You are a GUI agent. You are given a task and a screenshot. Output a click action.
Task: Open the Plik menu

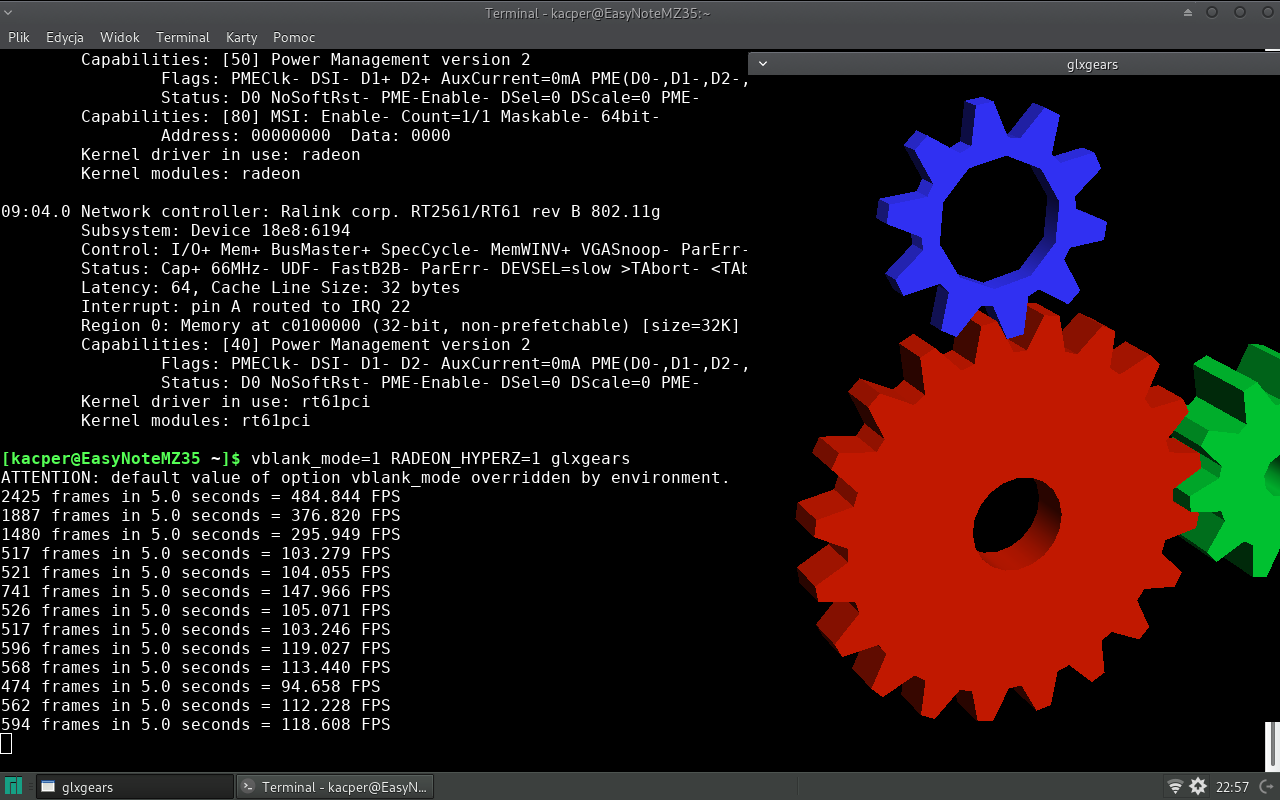click(x=19, y=37)
